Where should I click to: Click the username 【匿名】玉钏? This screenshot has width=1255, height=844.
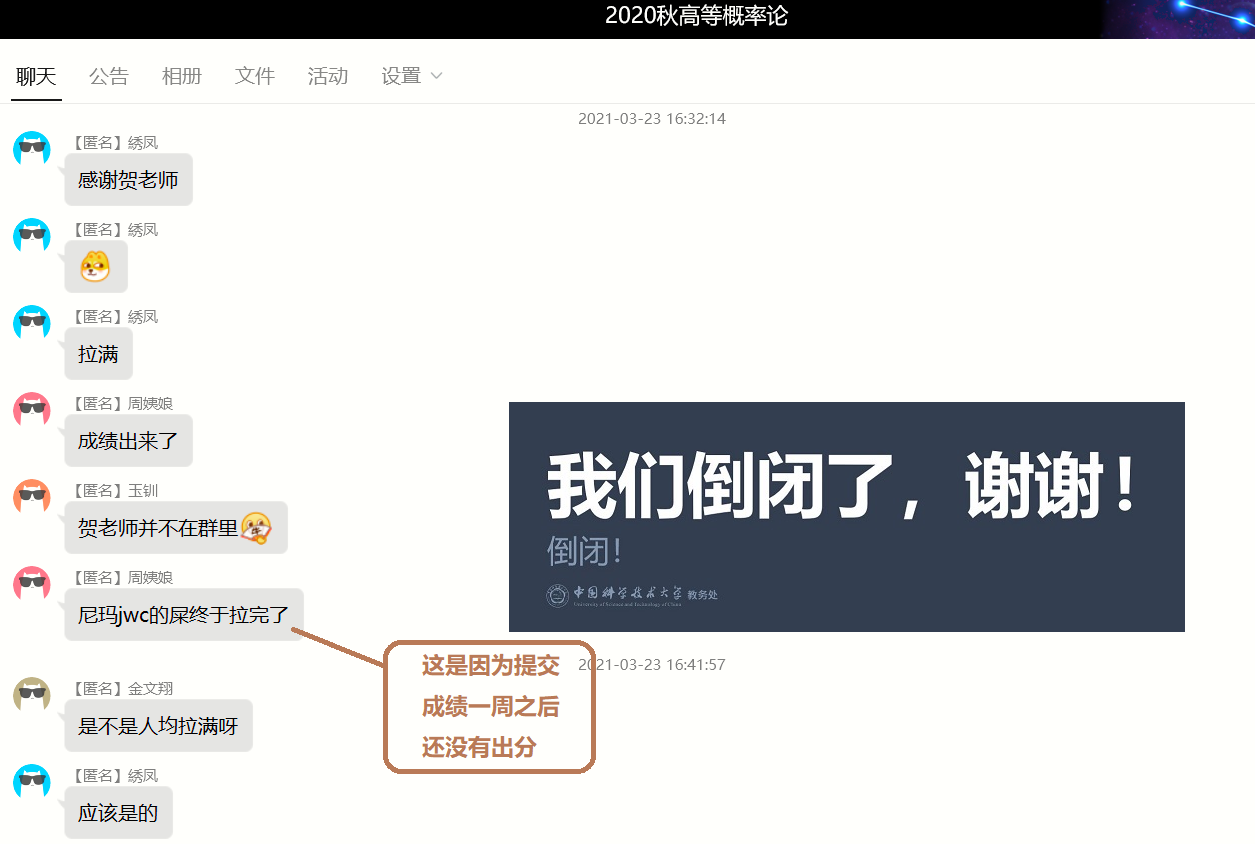point(113,490)
